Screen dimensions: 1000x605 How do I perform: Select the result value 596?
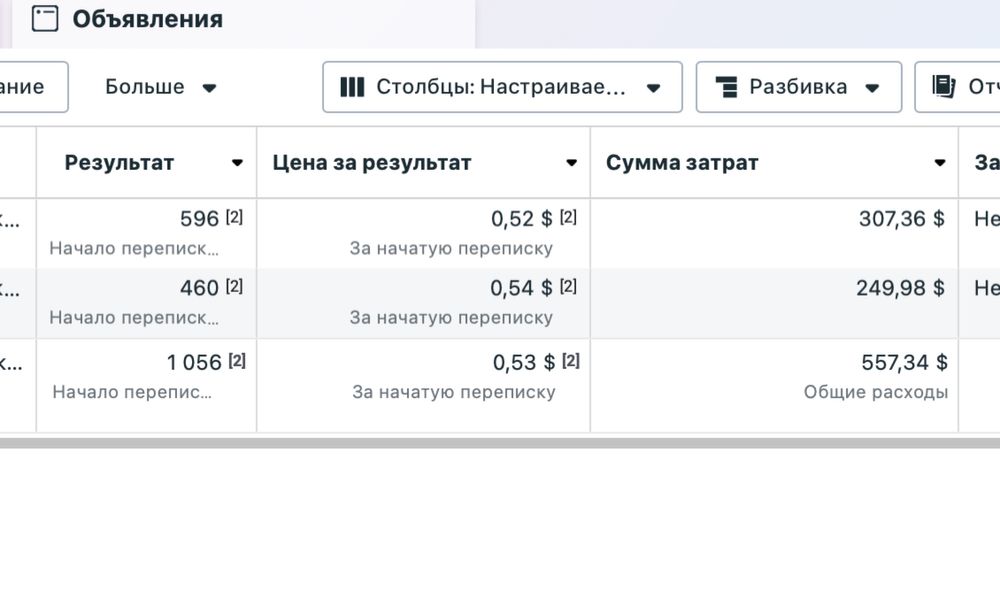(x=200, y=219)
